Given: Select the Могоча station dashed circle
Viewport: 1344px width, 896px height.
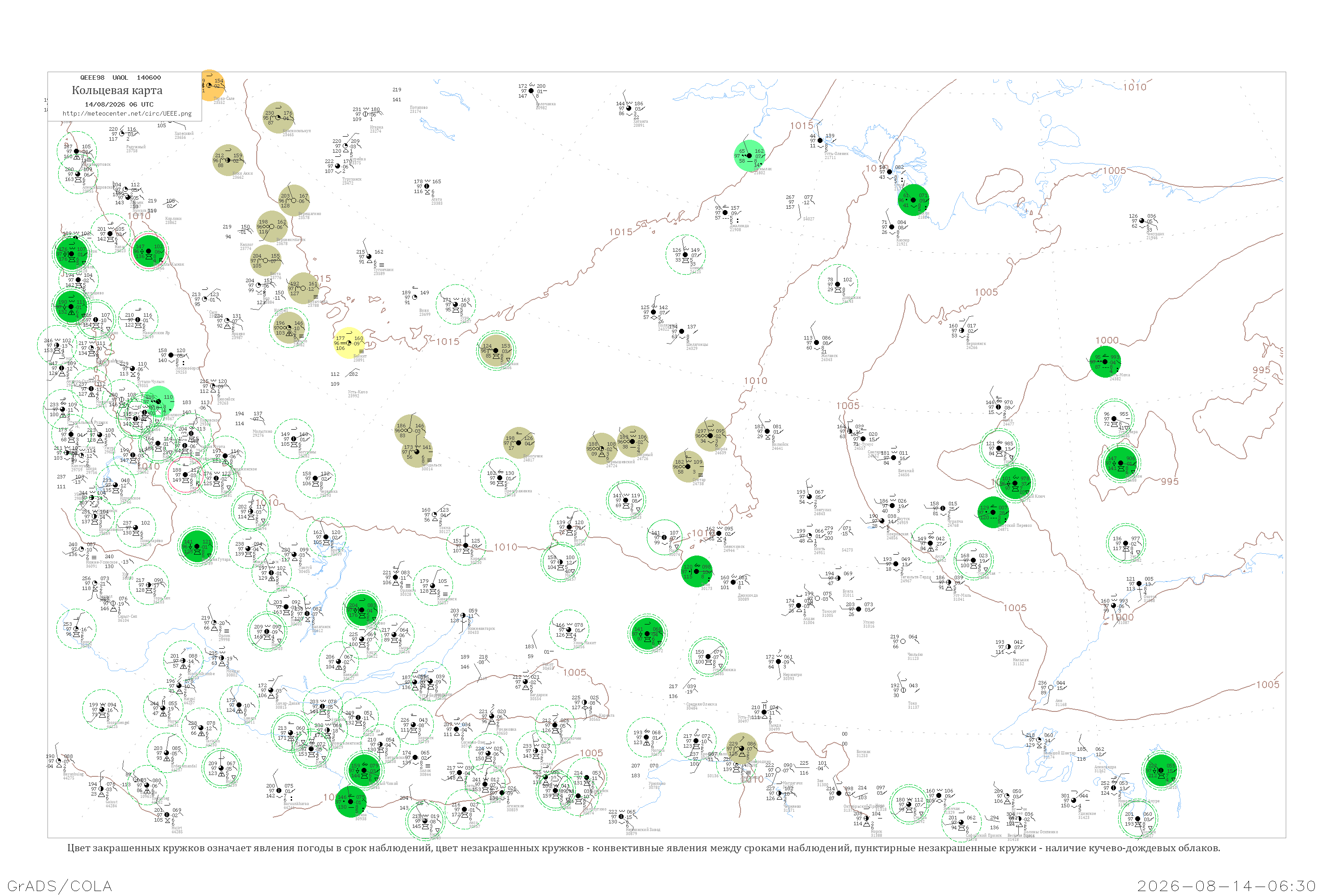Looking at the screenshot, I should tap(646, 737).
